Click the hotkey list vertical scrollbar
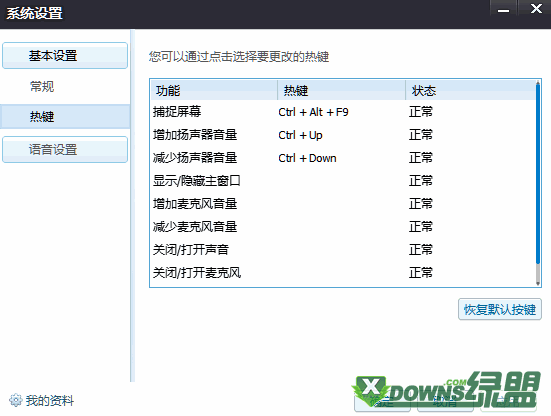This screenshot has height=416, width=551. coord(538,183)
